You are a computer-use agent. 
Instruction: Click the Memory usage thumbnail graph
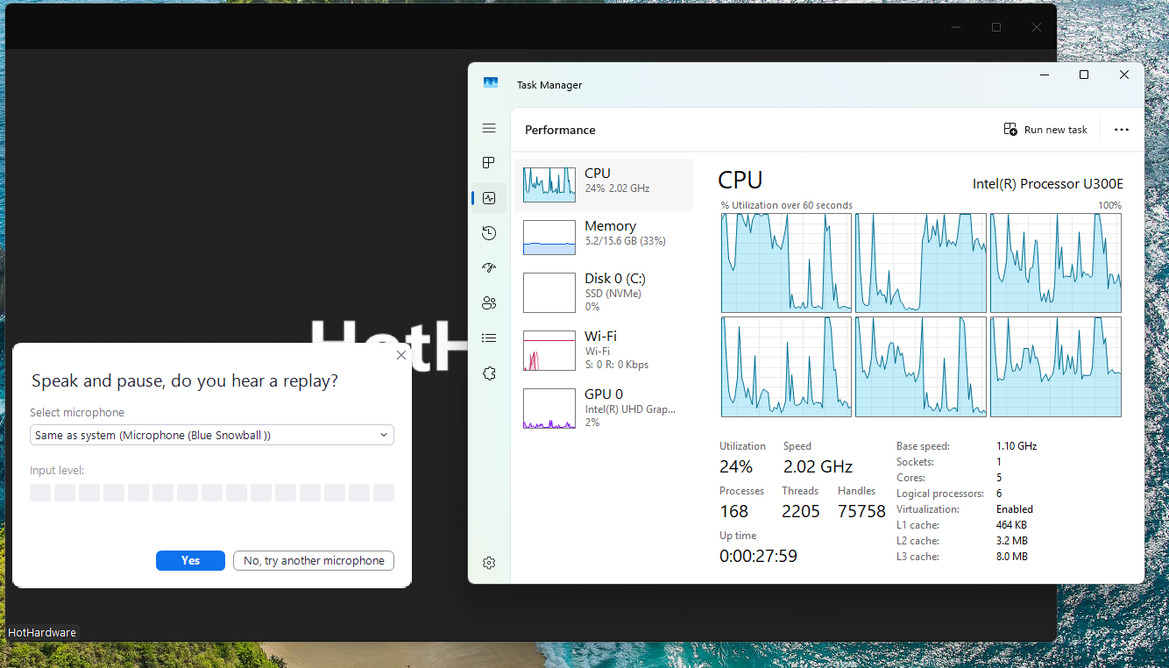pyautogui.click(x=549, y=237)
